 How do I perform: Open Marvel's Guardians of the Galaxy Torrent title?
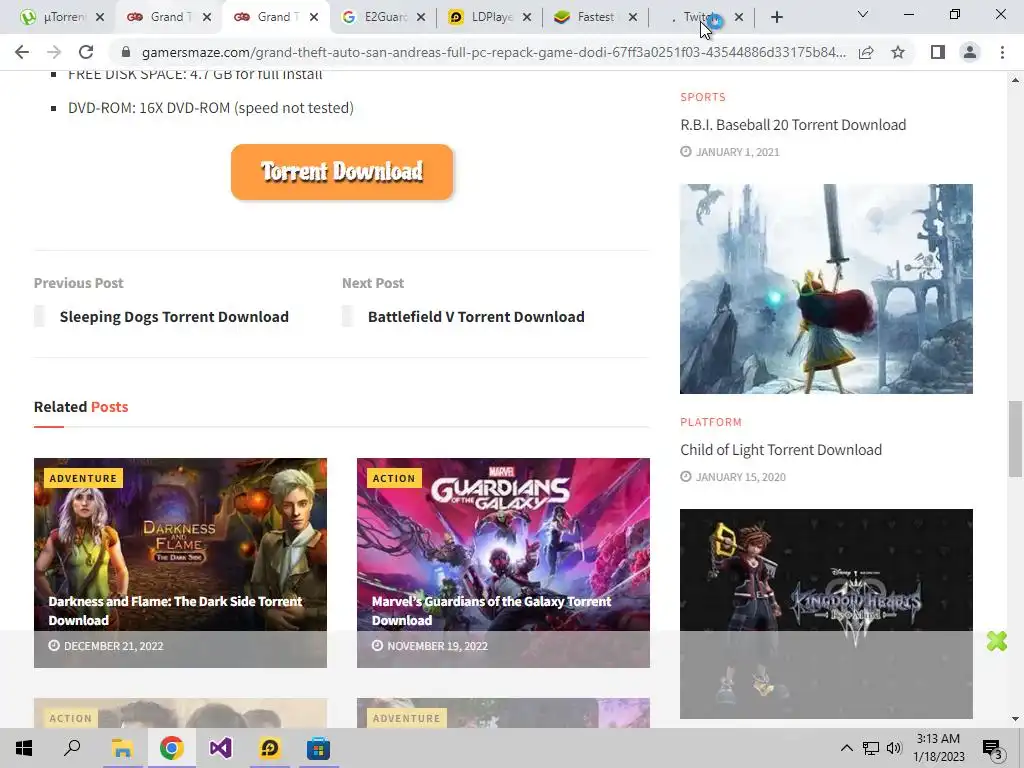pyautogui.click(x=491, y=611)
